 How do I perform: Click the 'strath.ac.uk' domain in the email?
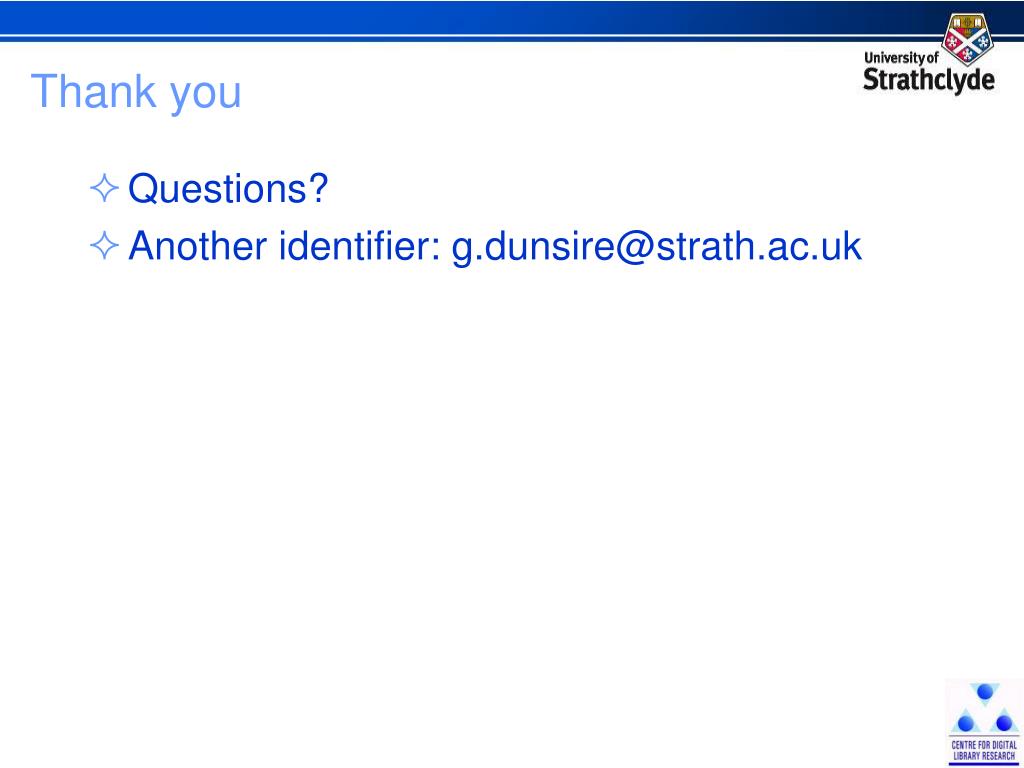click(758, 246)
